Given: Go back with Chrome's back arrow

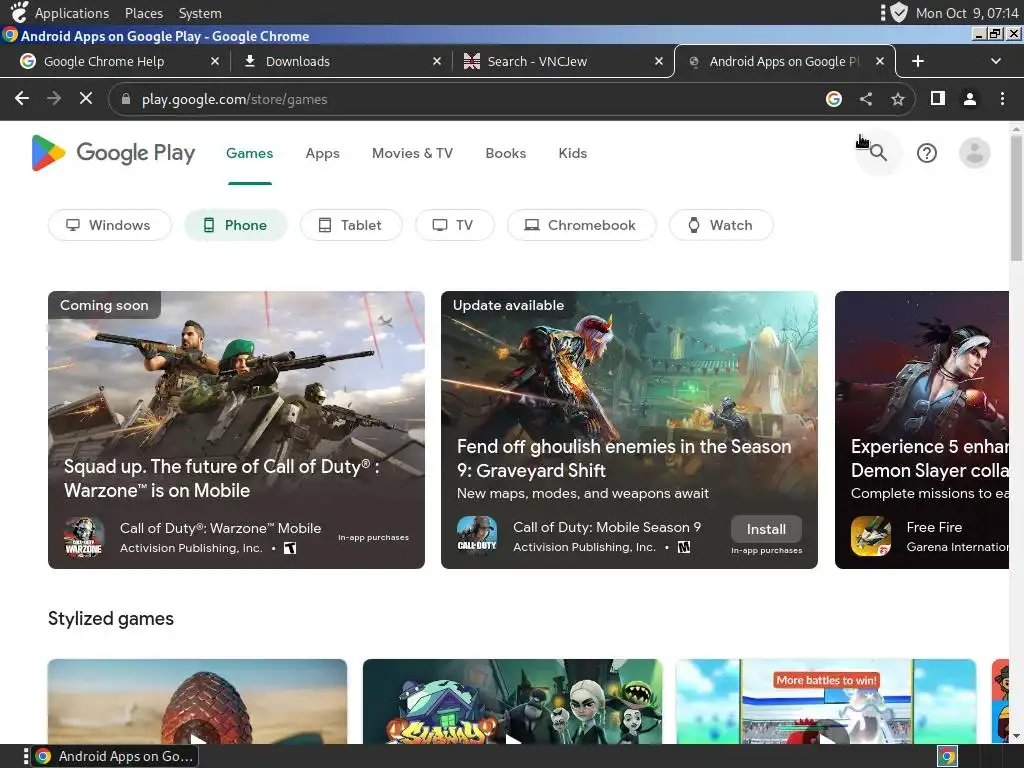Looking at the screenshot, I should (22, 99).
